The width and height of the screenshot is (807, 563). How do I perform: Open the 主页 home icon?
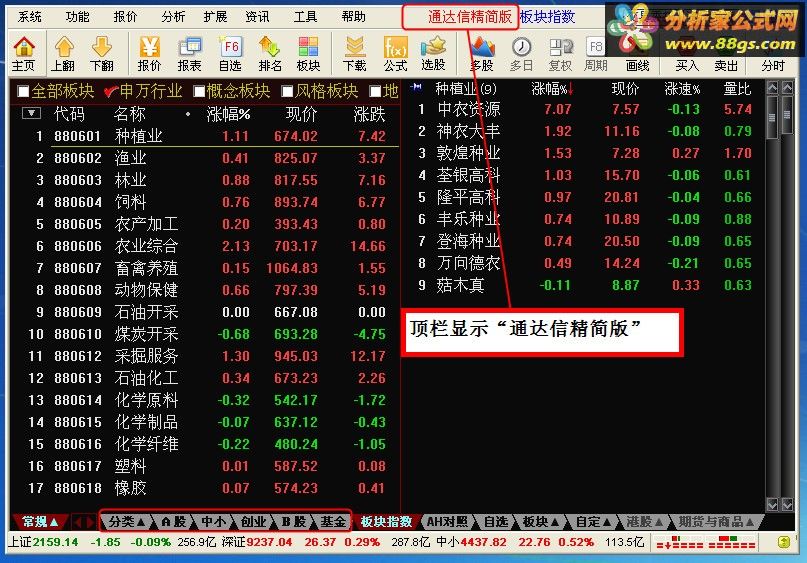point(24,53)
